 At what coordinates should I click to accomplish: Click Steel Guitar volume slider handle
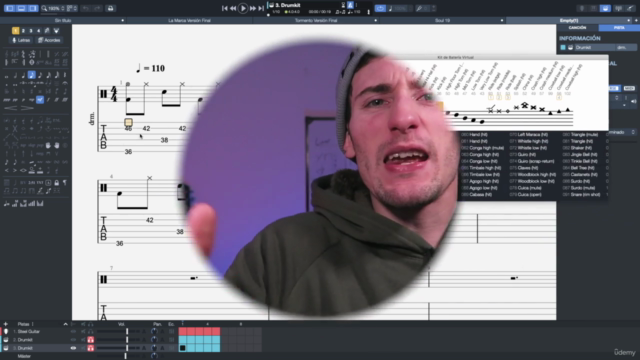tap(127, 331)
